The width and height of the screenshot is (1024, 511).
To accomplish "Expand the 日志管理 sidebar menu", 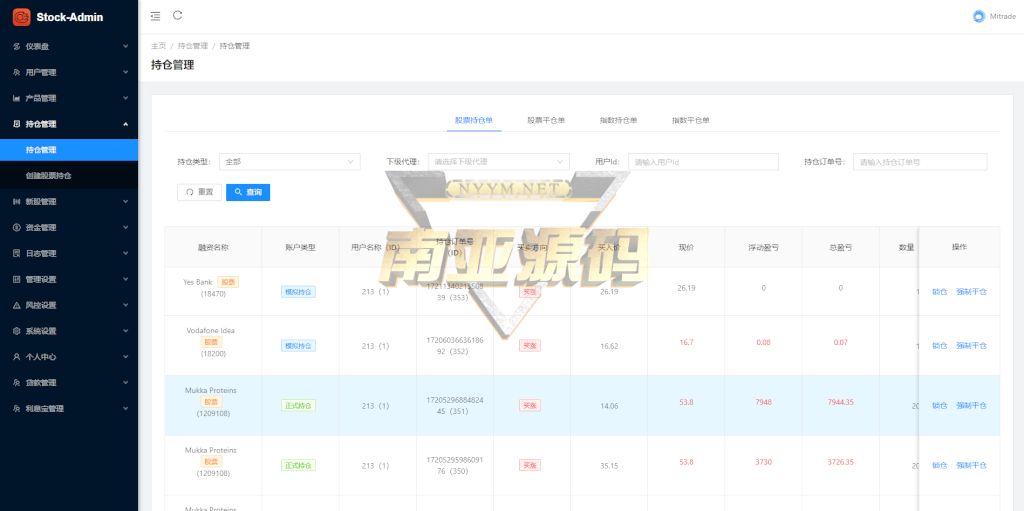I will [x=68, y=253].
